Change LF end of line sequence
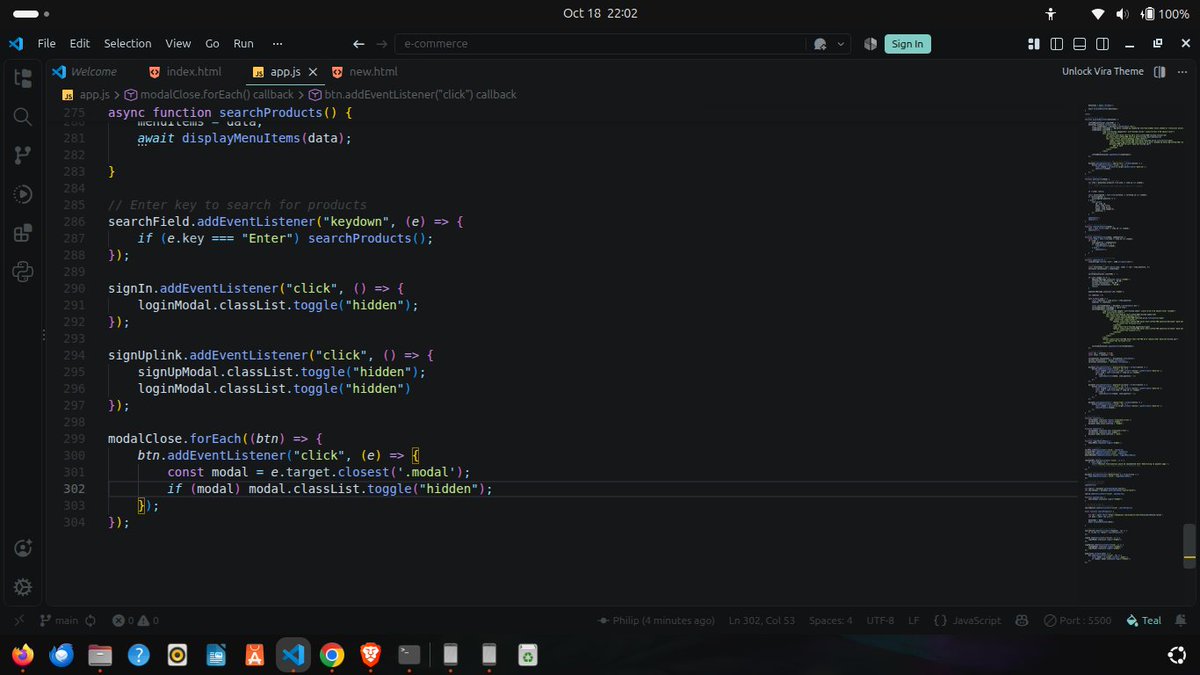The image size is (1200, 675). 913,620
